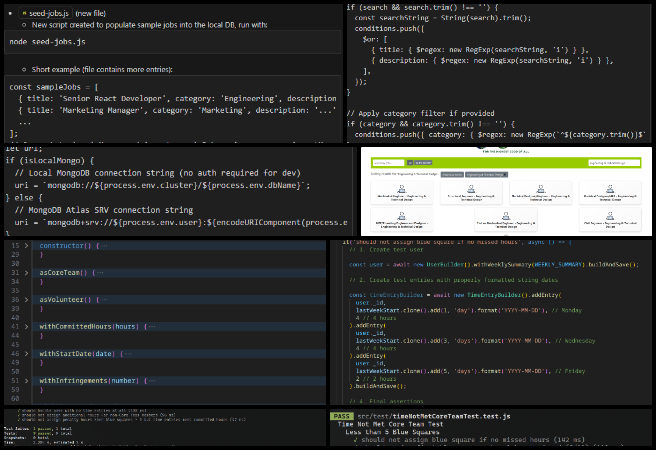
Task: Click the '$or: [' line in conditions.push
Action: coord(375,39)
